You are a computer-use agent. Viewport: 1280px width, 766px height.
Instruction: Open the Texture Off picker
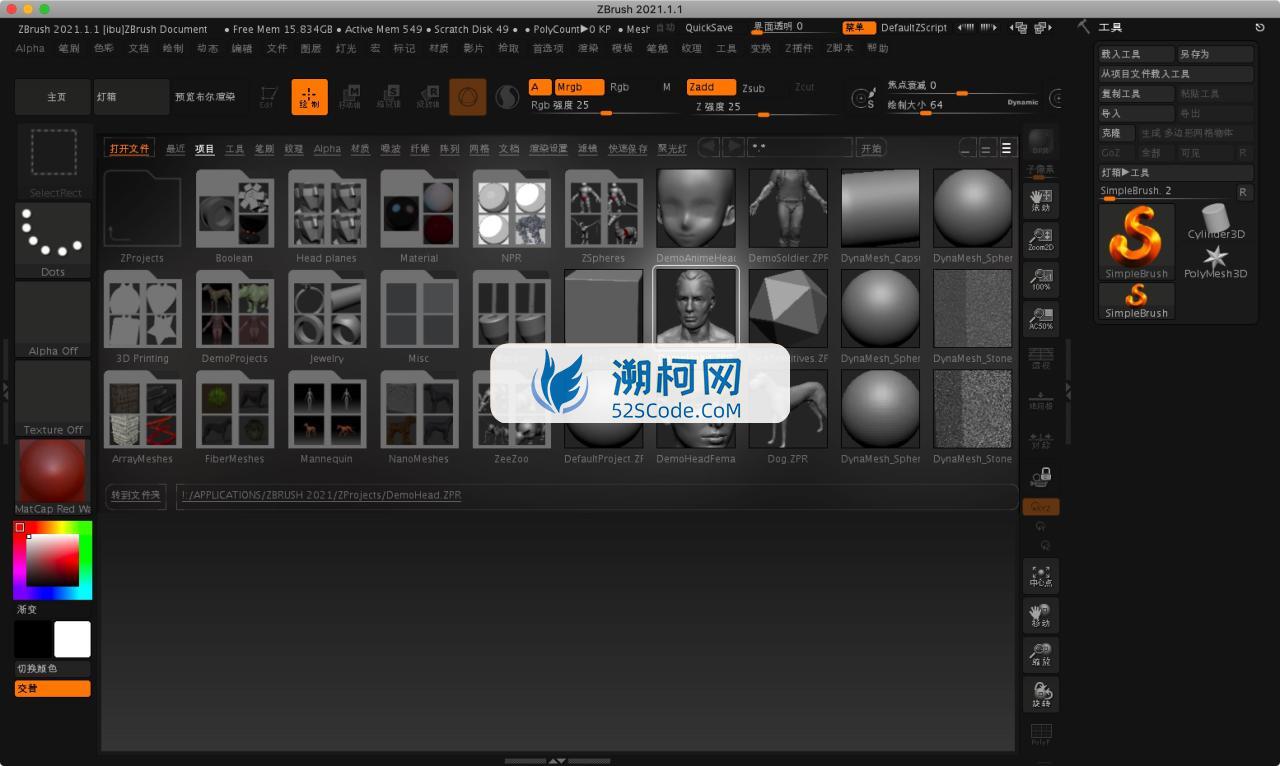click(x=53, y=398)
